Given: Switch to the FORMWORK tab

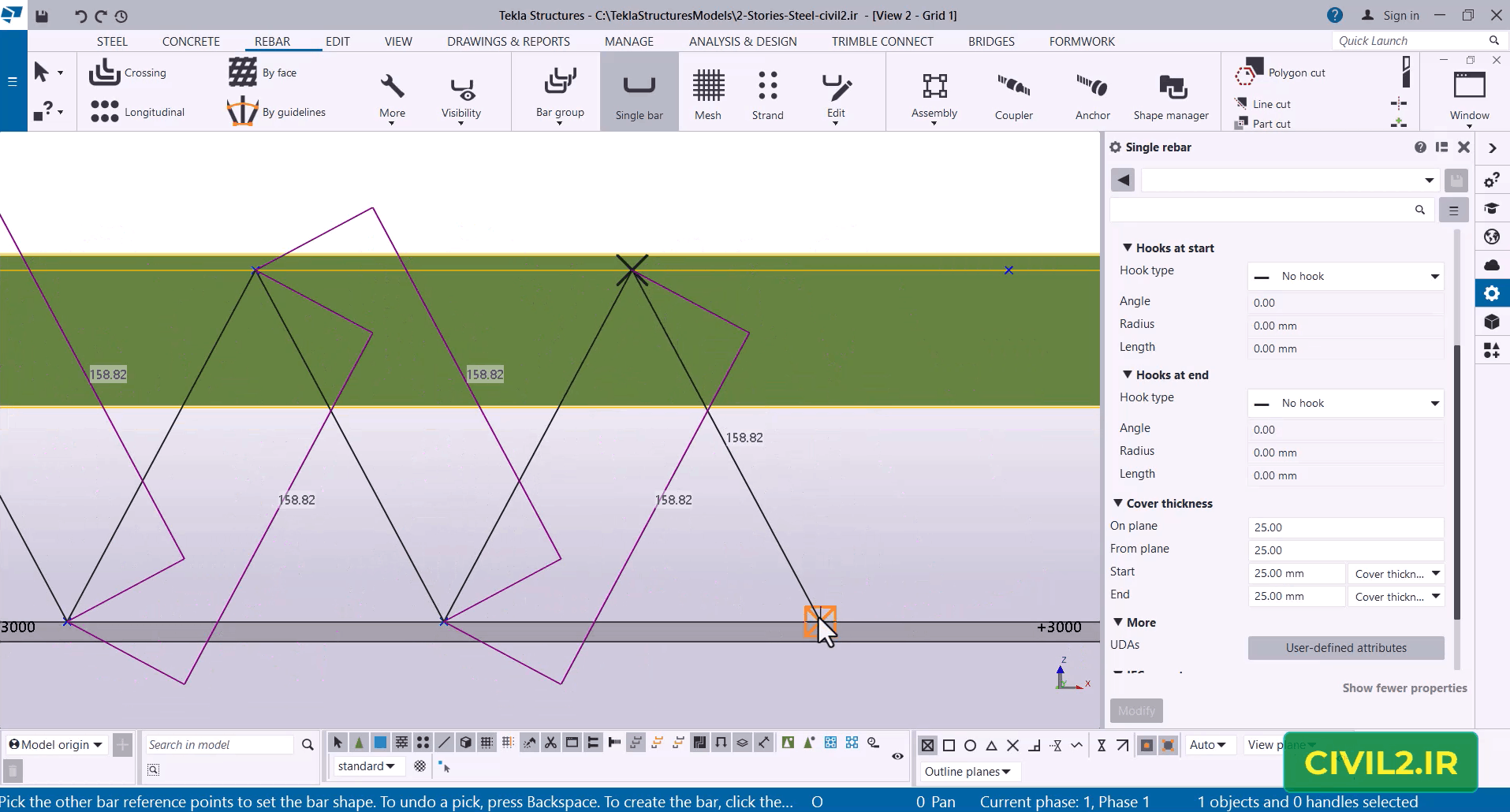Looking at the screenshot, I should pos(1082,41).
